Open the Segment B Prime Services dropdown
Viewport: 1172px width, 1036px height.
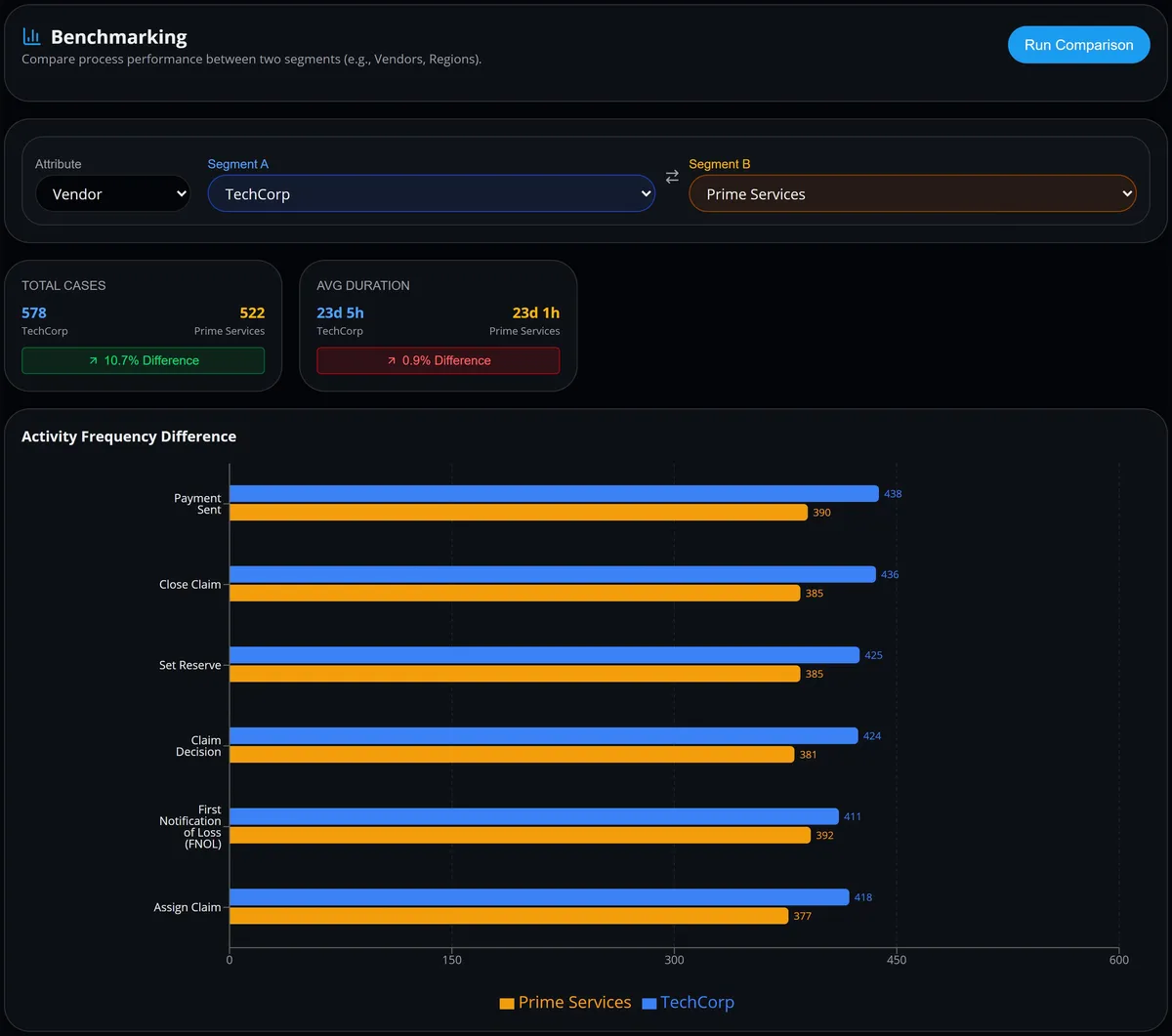coord(912,193)
